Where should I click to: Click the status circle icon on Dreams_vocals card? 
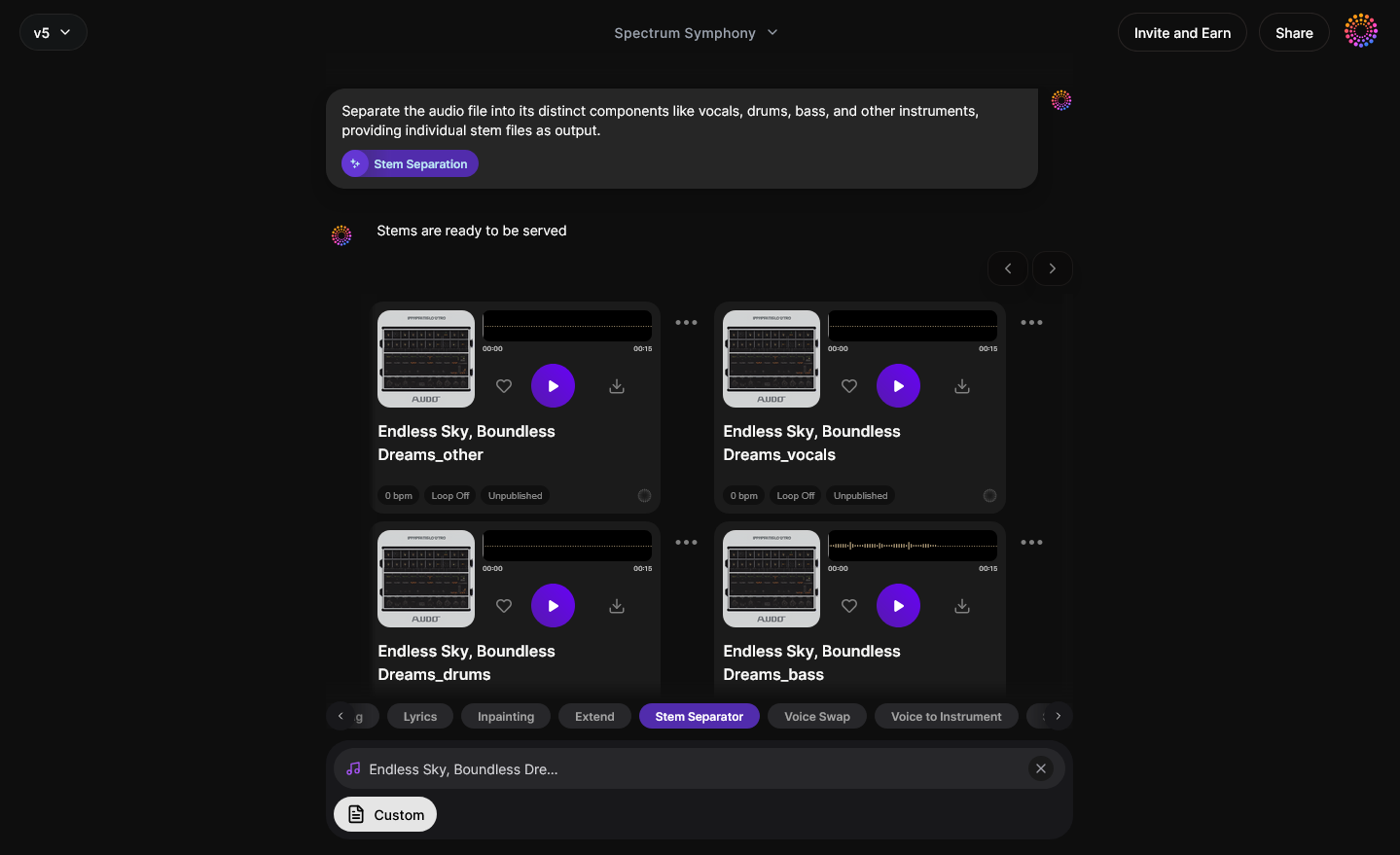pyautogui.click(x=989, y=495)
